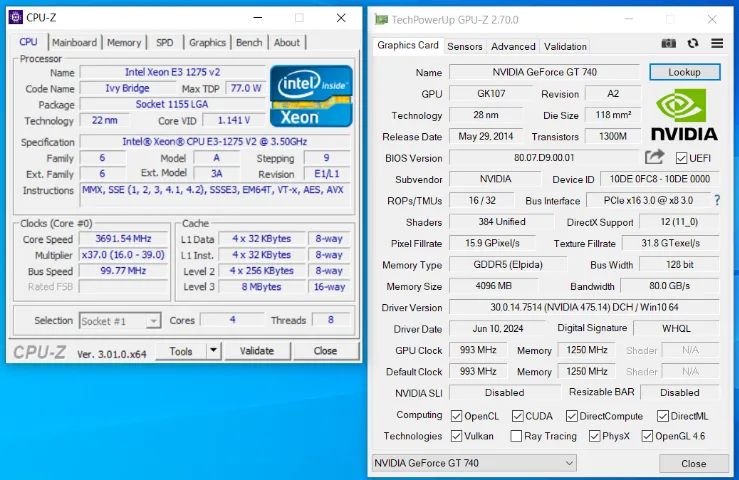The image size is (739, 480).
Task: Open the Socket #1 selection dropdown
Action: [x=120, y=321]
